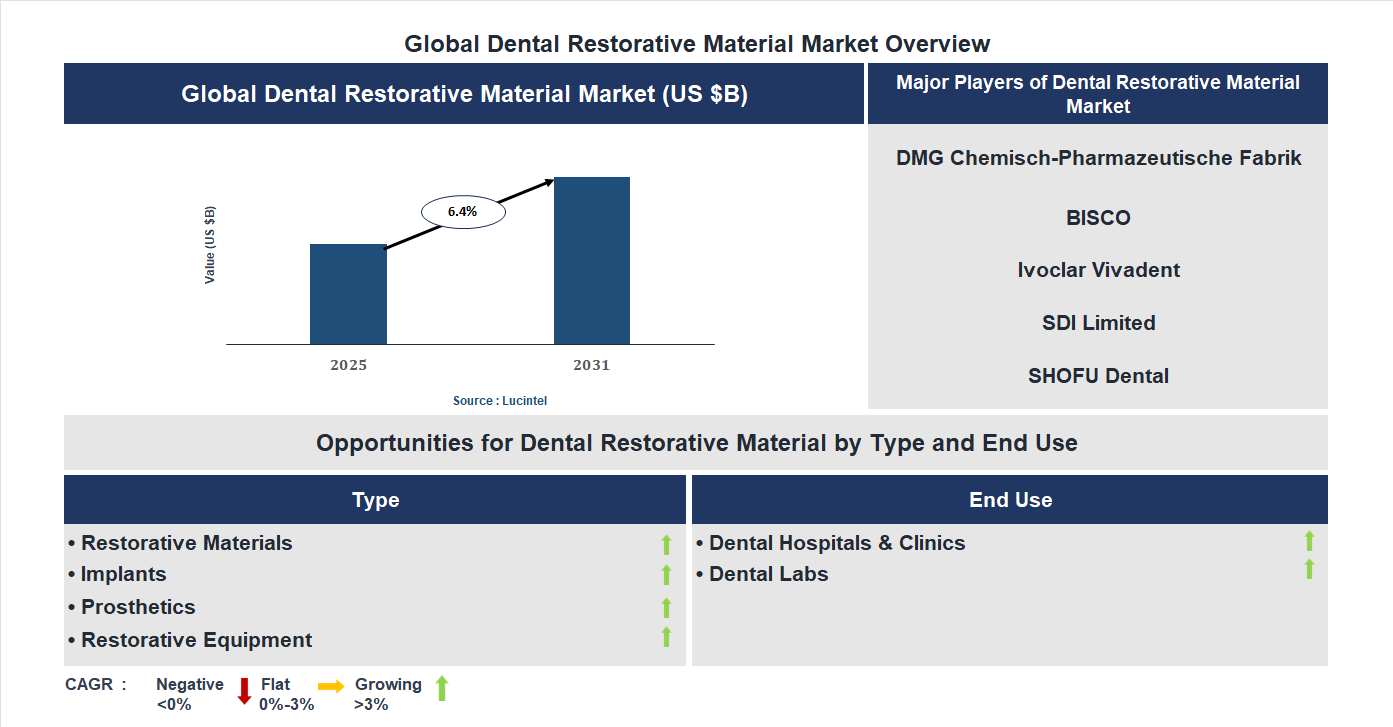Image resolution: width=1393 pixels, height=727 pixels.
Task: Click the red Negative CAGR arrow in legend
Action: pyautogui.click(x=243, y=690)
